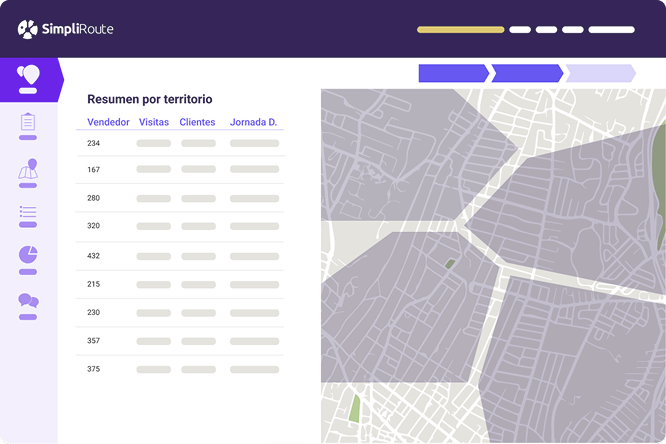Sort by Vendedor column header
This screenshot has width=666, height=444.
pos(108,122)
